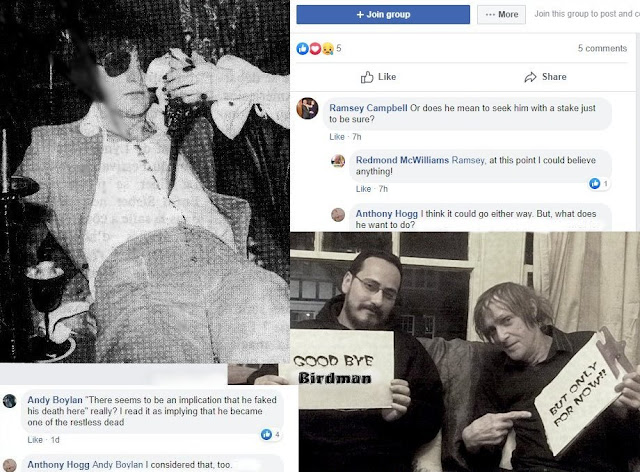Click Andy Boylan mention in Anthony Hogg's reply
The width and height of the screenshot is (640, 472).
click(118, 465)
